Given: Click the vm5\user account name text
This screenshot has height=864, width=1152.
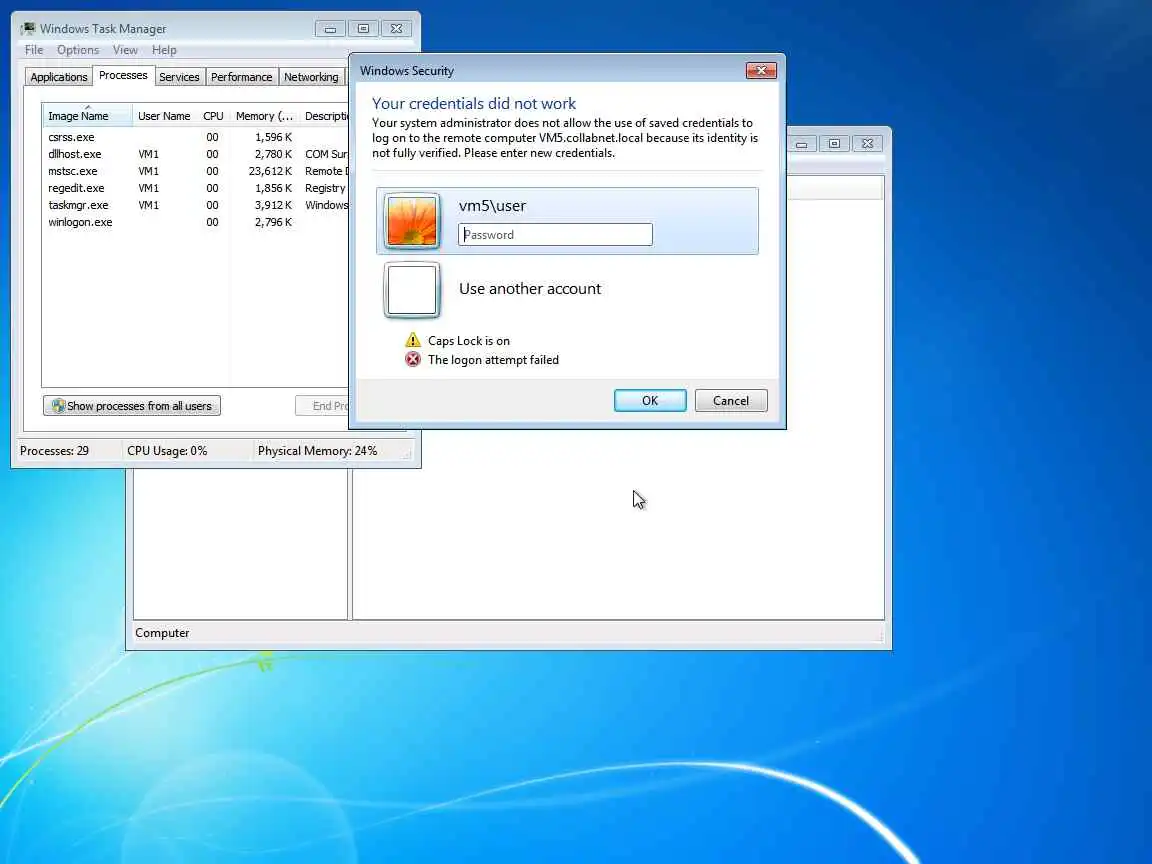Looking at the screenshot, I should (492, 206).
